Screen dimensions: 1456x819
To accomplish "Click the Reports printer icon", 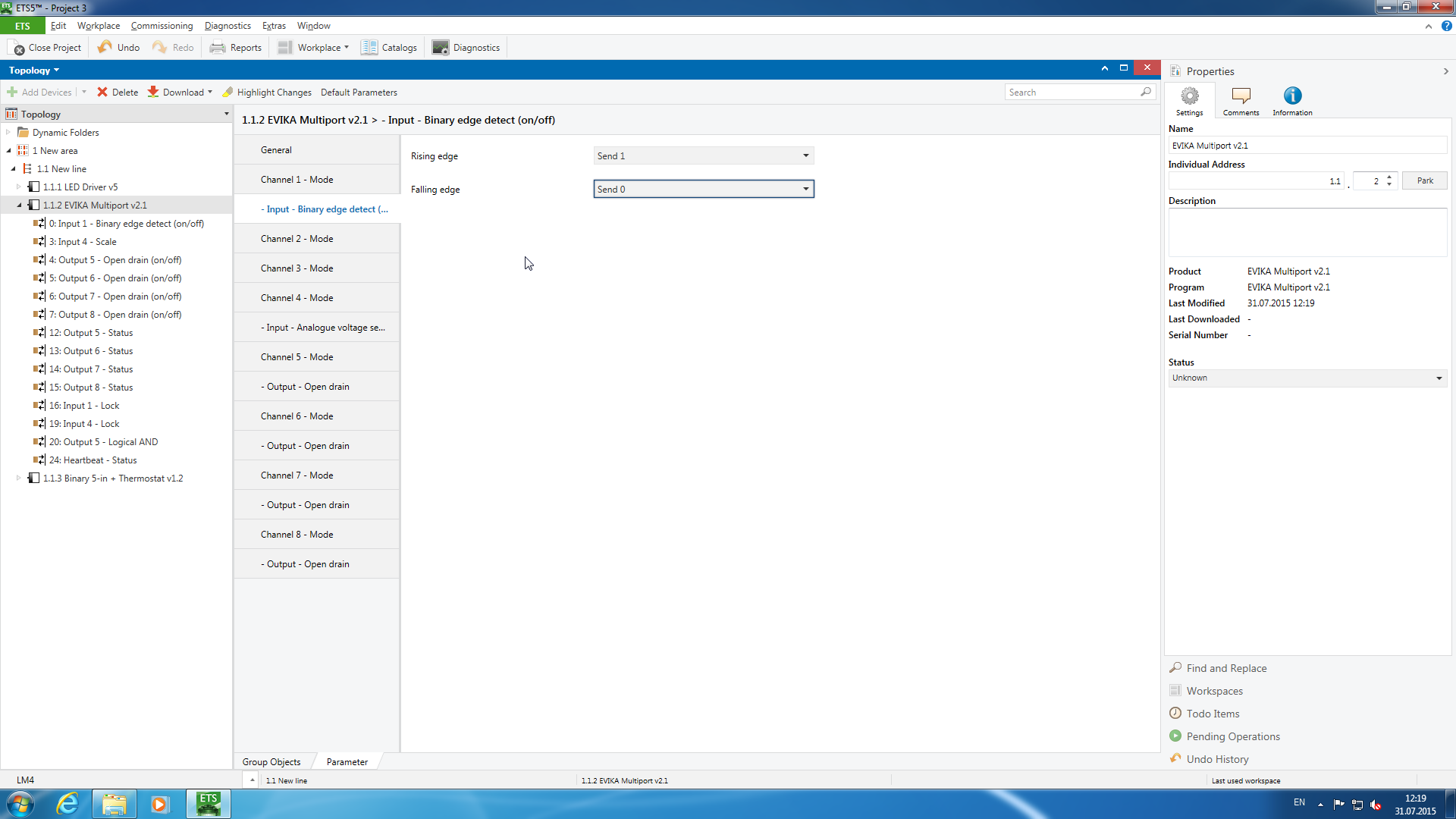I will [218, 47].
